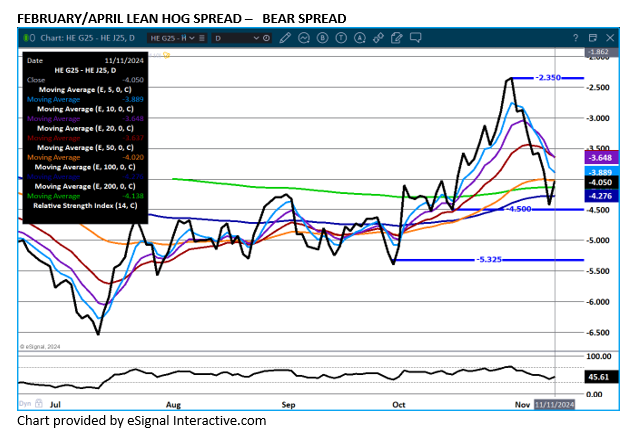Image resolution: width=634 pixels, height=443 pixels.
Task: Click the -2.350 horizontal line label
Action: pyautogui.click(x=551, y=77)
